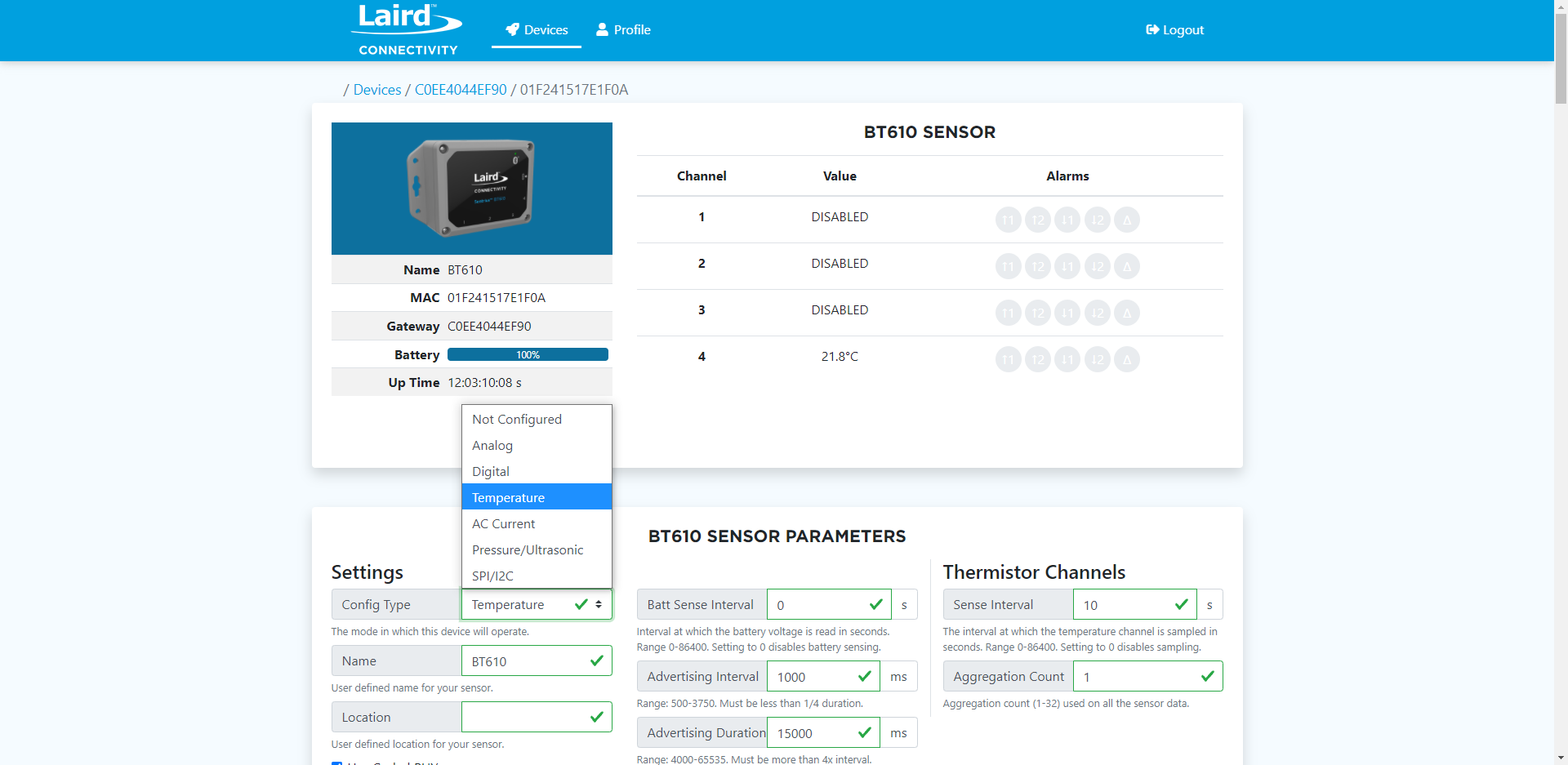Select the Pressure/Ultrasonic option

[528, 550]
